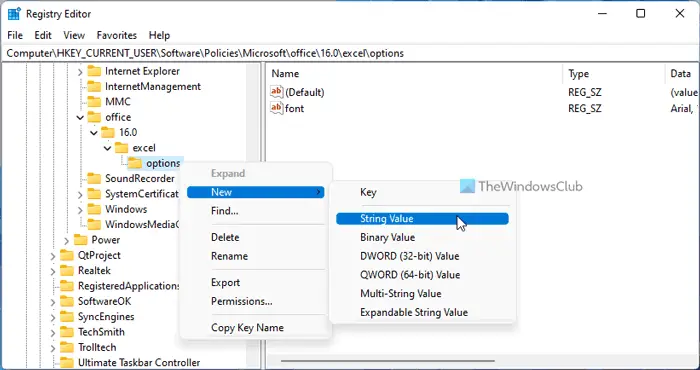Choose String Value from New submenu
The height and width of the screenshot is (370, 700).
click(422, 218)
